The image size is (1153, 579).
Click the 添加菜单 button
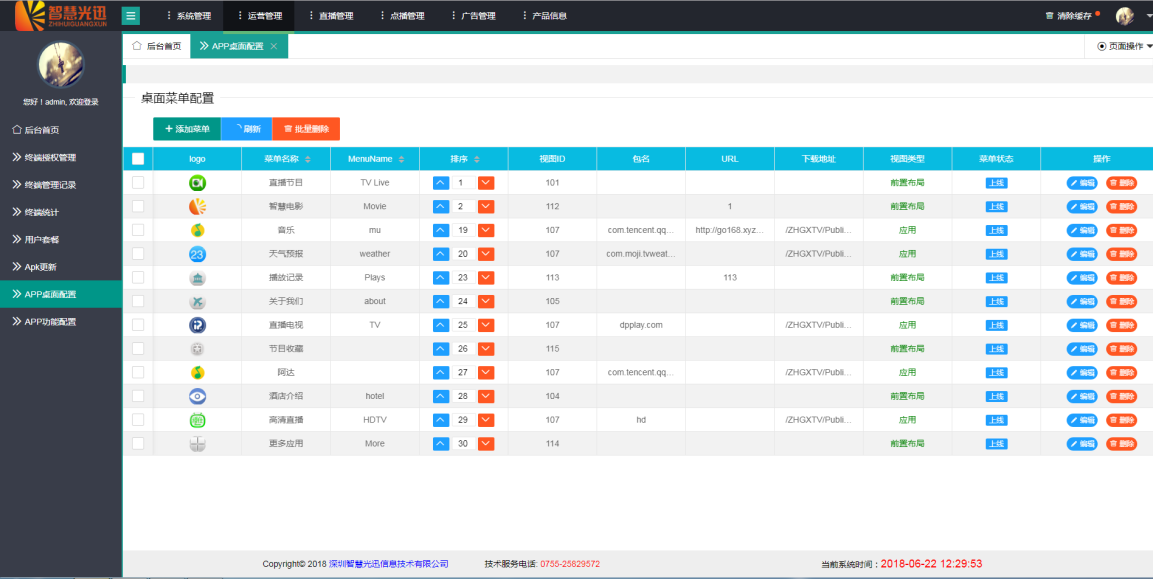[187, 129]
